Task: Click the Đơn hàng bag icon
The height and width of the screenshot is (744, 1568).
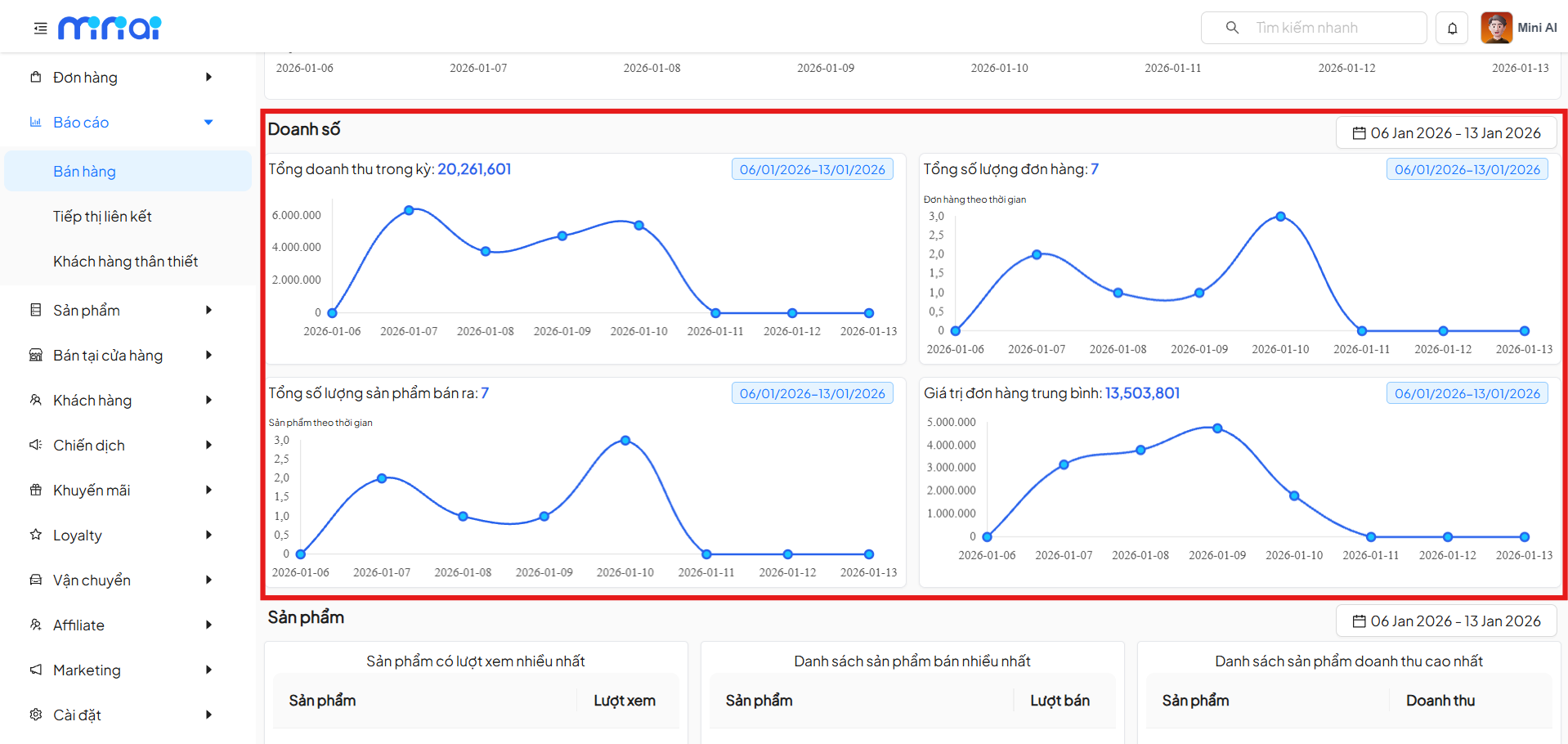Action: coord(36,78)
